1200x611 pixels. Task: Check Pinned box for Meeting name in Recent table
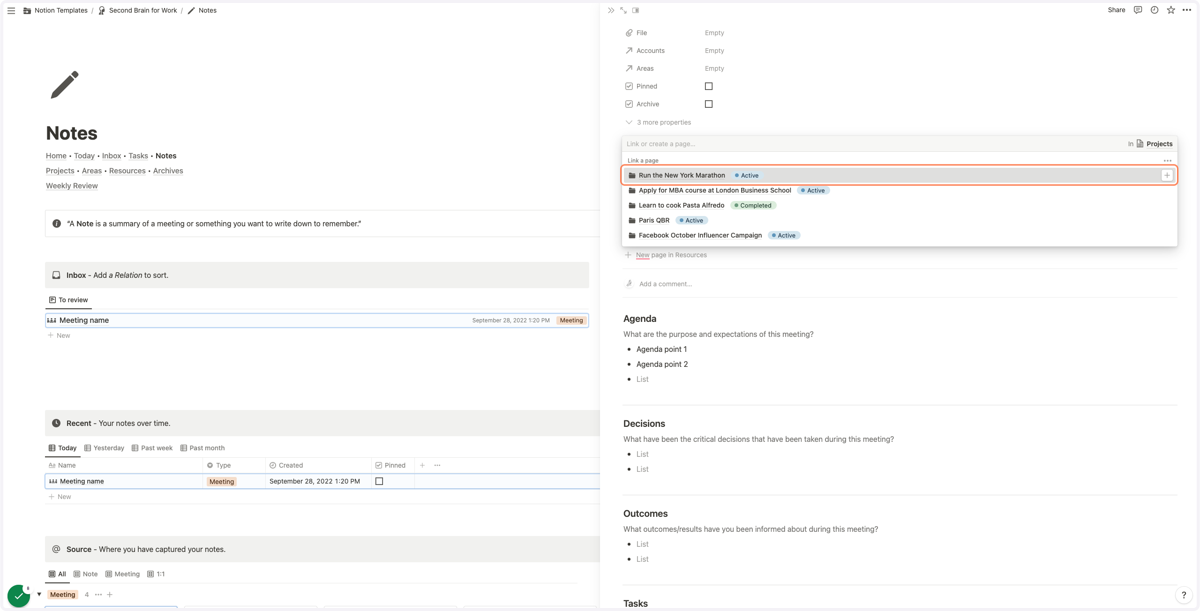tap(379, 481)
